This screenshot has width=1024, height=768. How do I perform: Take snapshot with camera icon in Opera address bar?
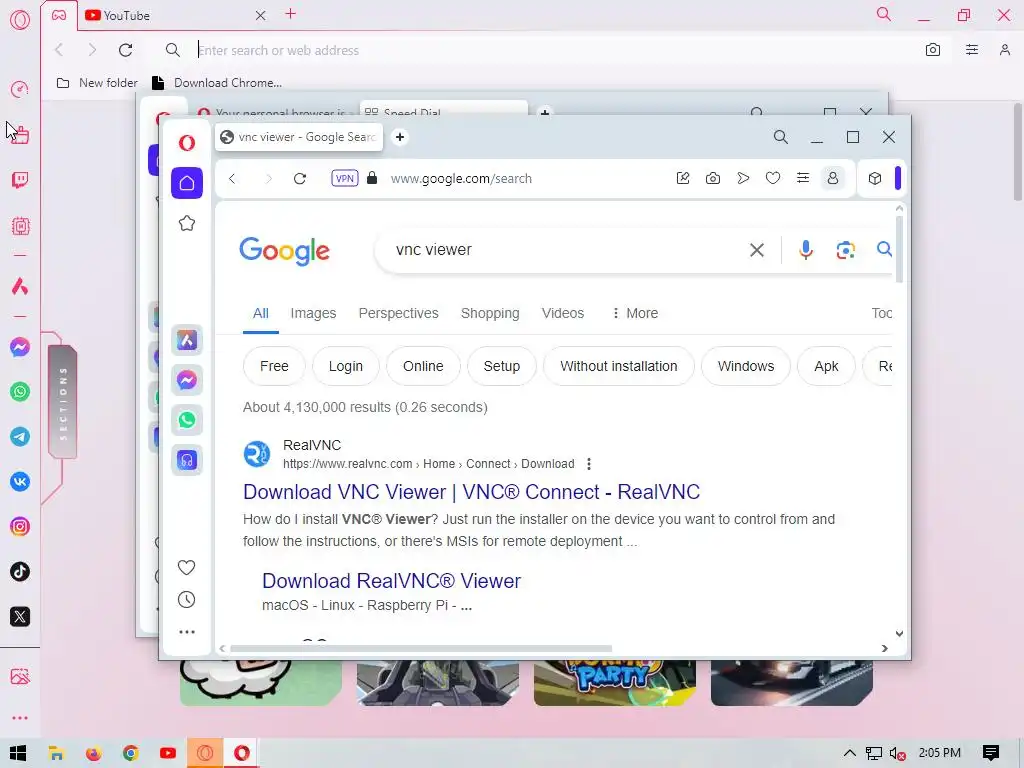[x=713, y=178]
